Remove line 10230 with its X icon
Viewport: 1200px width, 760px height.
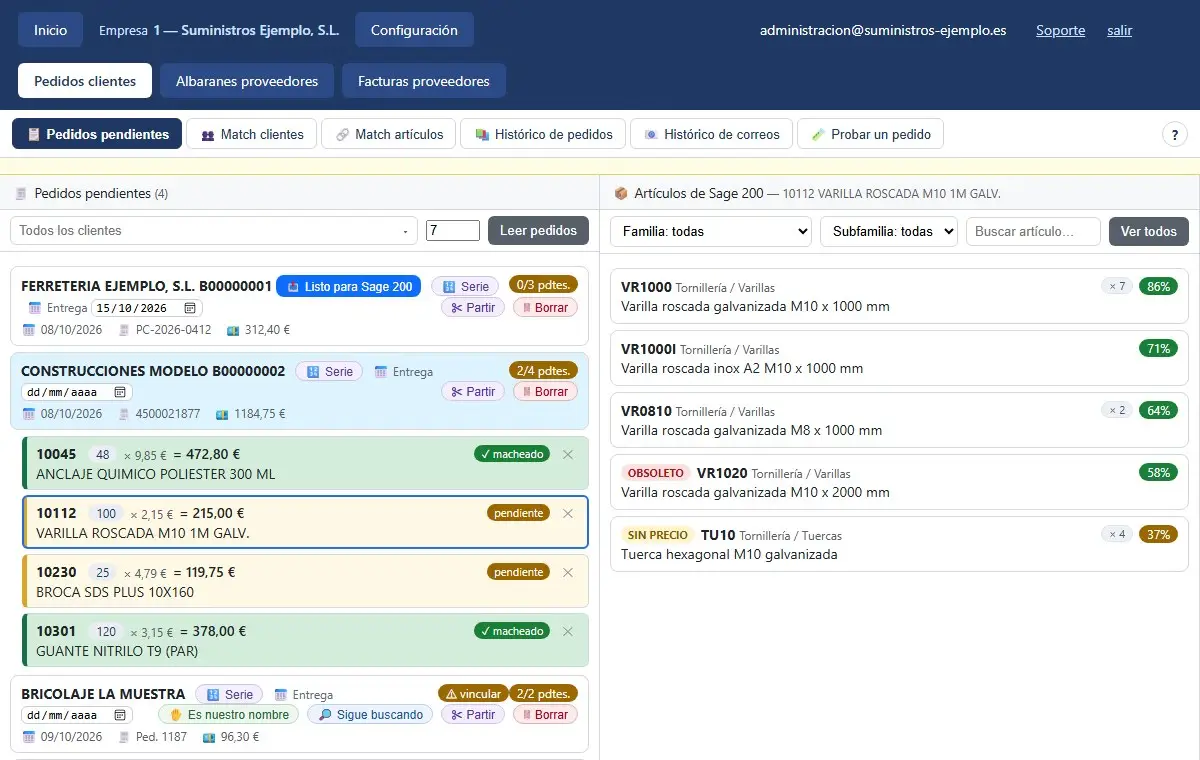pos(568,572)
